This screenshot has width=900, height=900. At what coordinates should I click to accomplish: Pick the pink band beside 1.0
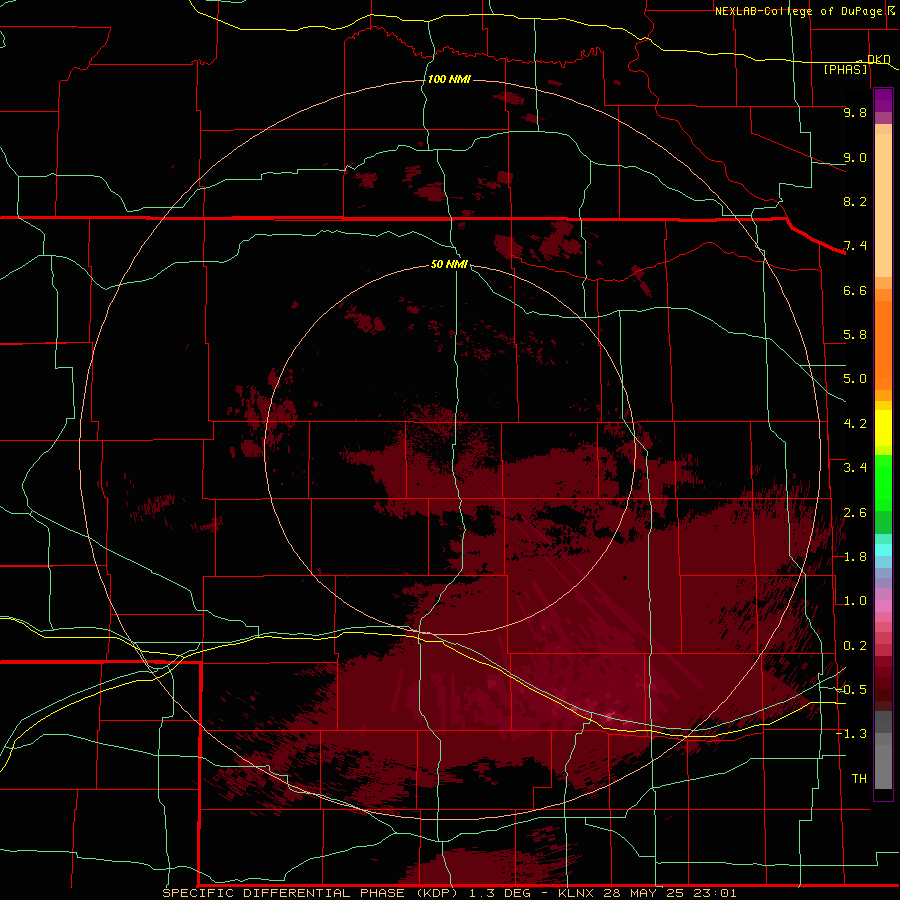pos(883,606)
